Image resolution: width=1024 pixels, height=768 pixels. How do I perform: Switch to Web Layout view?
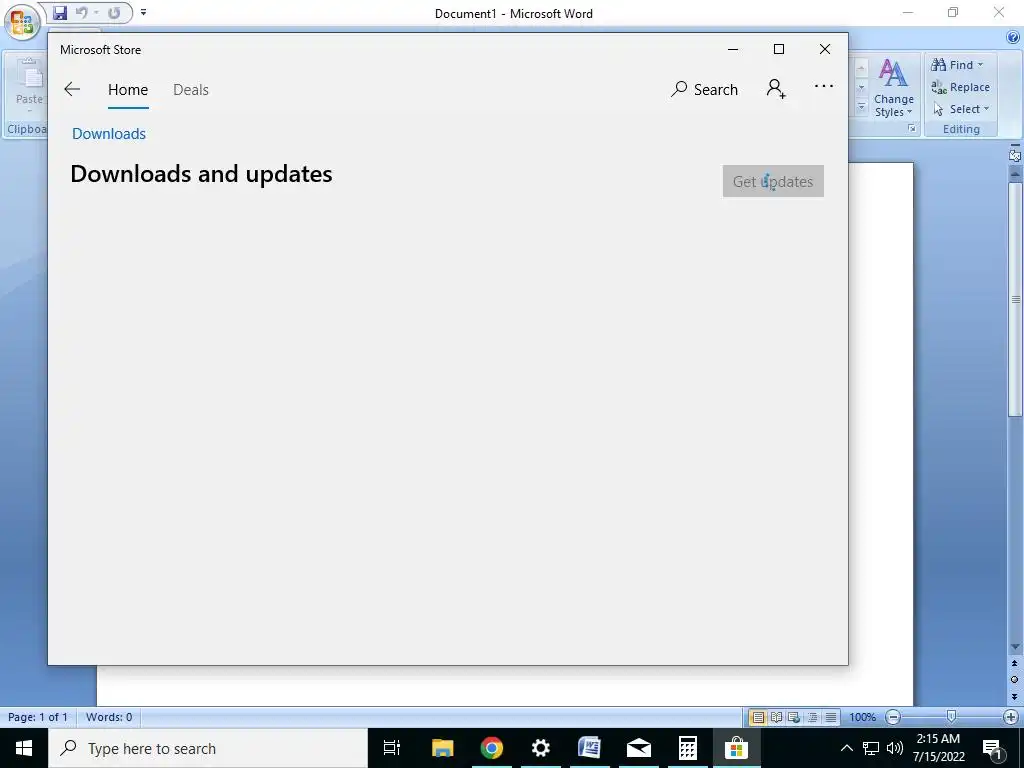point(793,717)
